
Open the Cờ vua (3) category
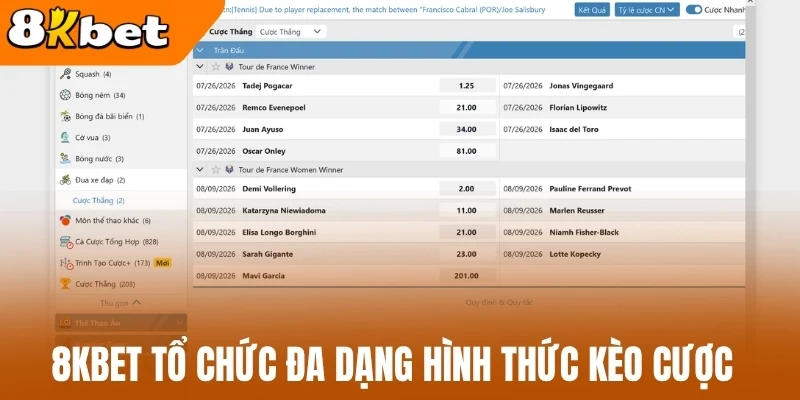pyautogui.click(x=121, y=138)
